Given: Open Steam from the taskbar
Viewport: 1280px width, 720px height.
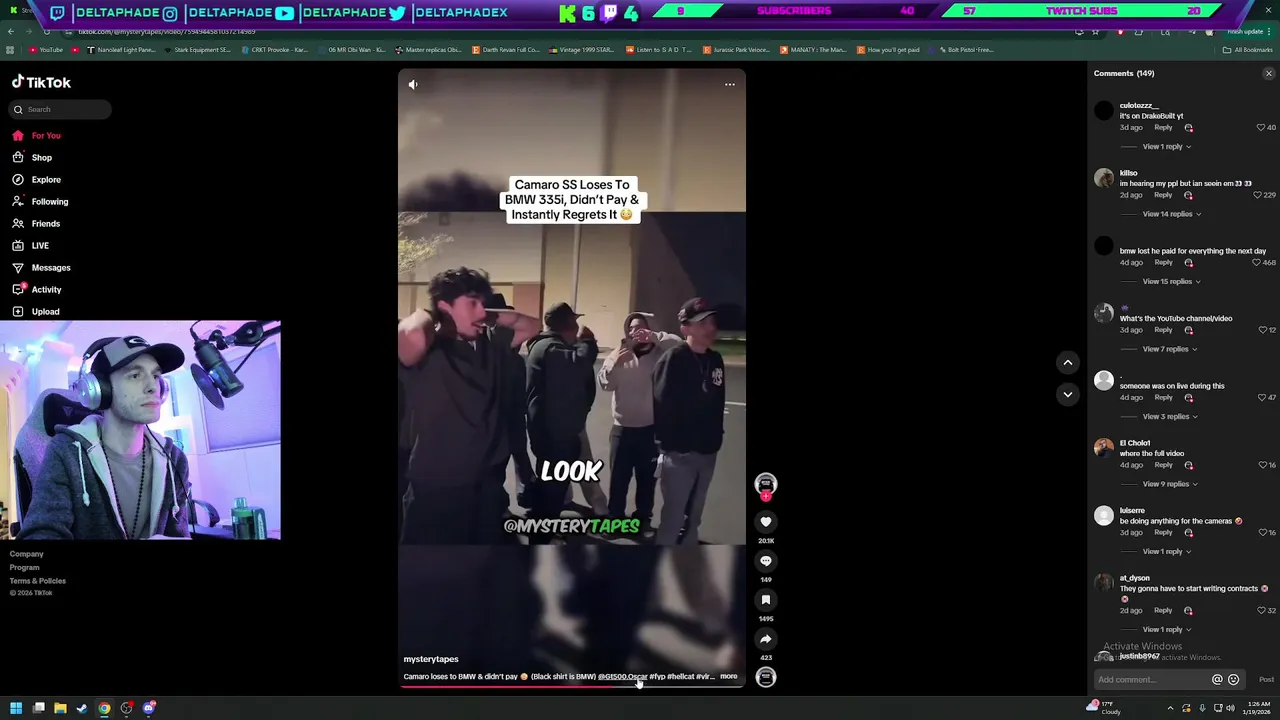Looking at the screenshot, I should click(82, 709).
